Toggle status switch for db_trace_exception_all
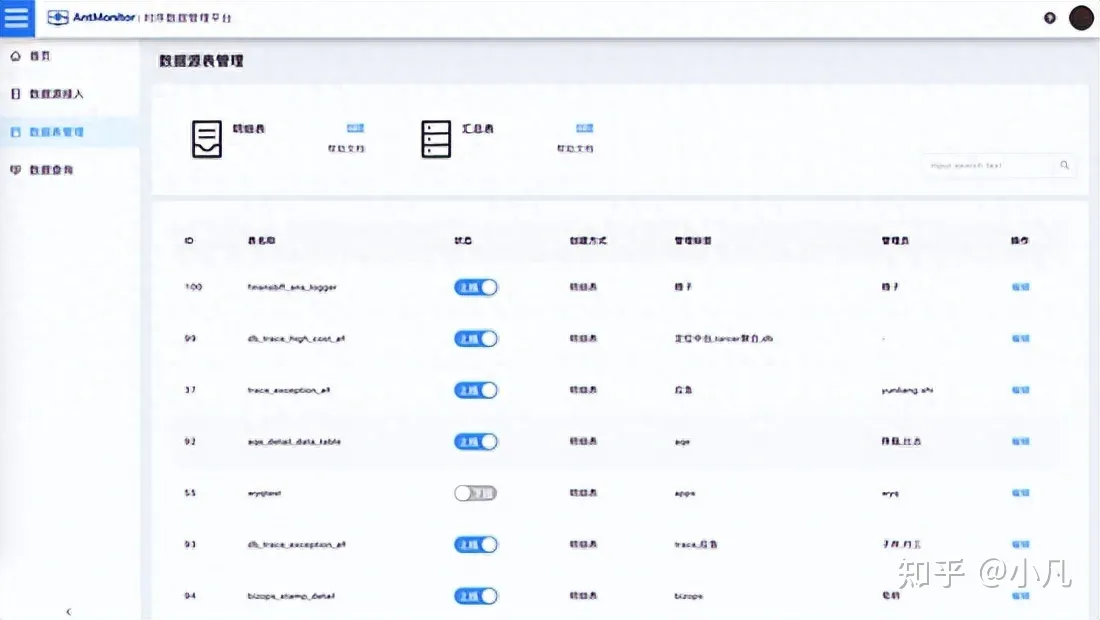 click(476, 545)
